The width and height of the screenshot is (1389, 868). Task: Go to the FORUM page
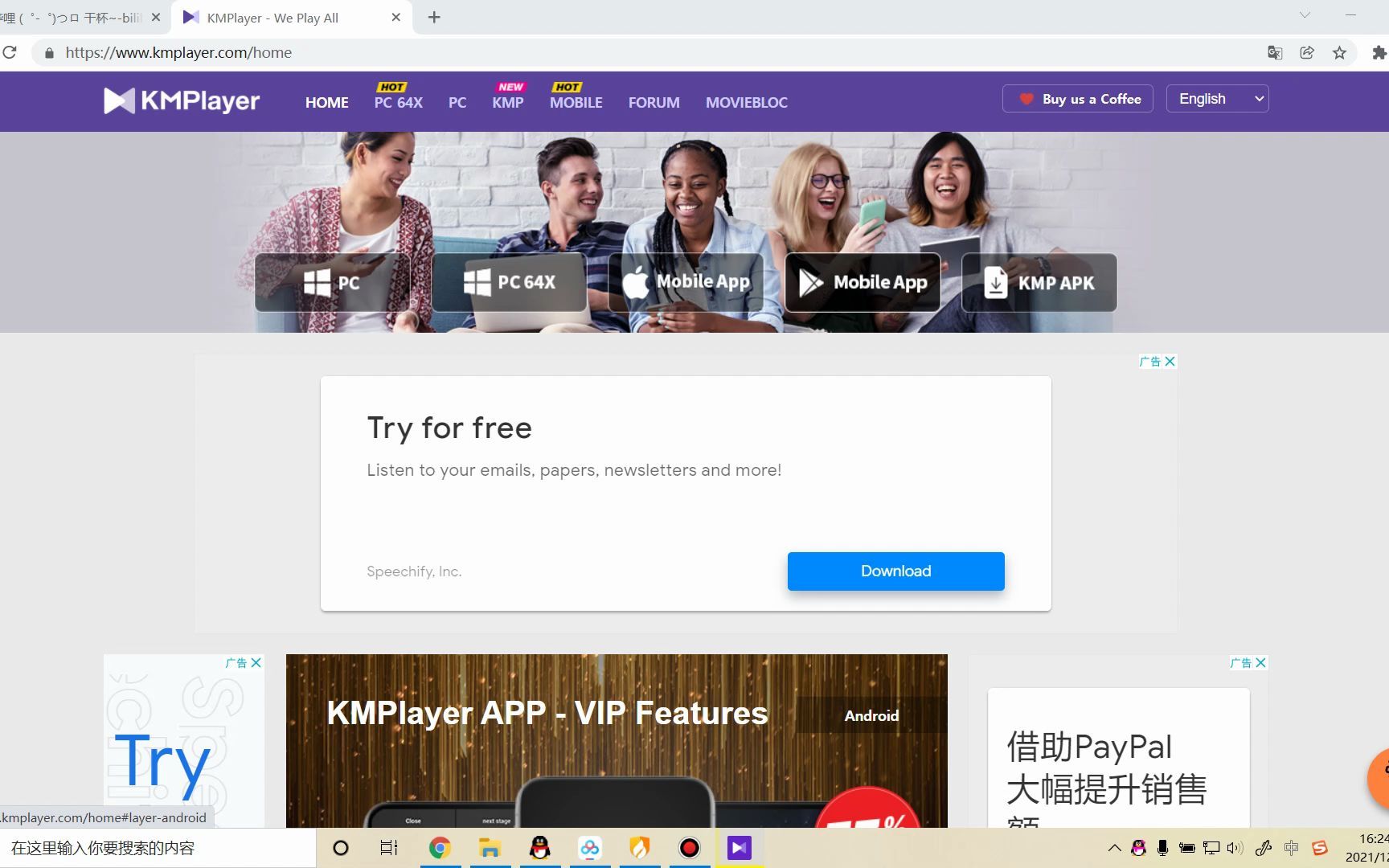654,102
